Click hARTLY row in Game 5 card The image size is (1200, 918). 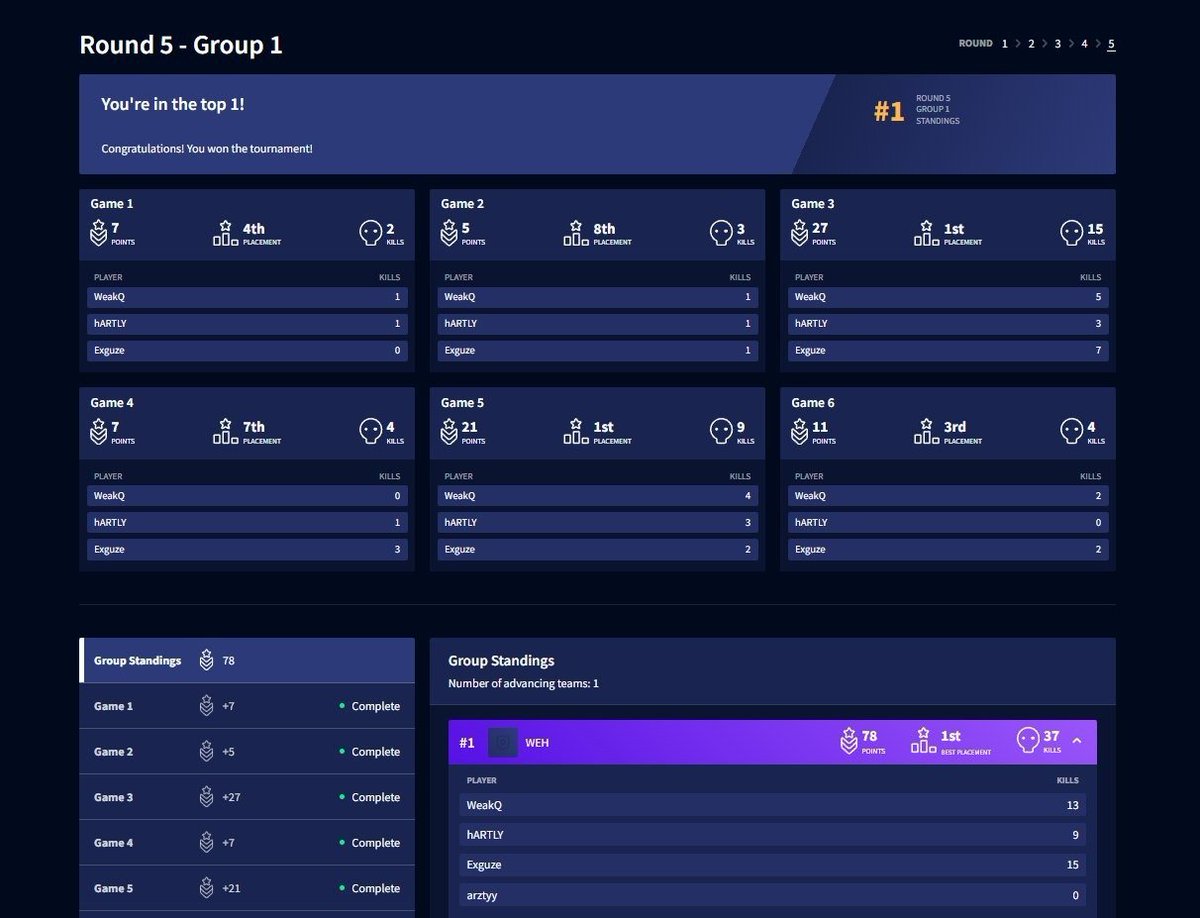pyautogui.click(x=597, y=523)
